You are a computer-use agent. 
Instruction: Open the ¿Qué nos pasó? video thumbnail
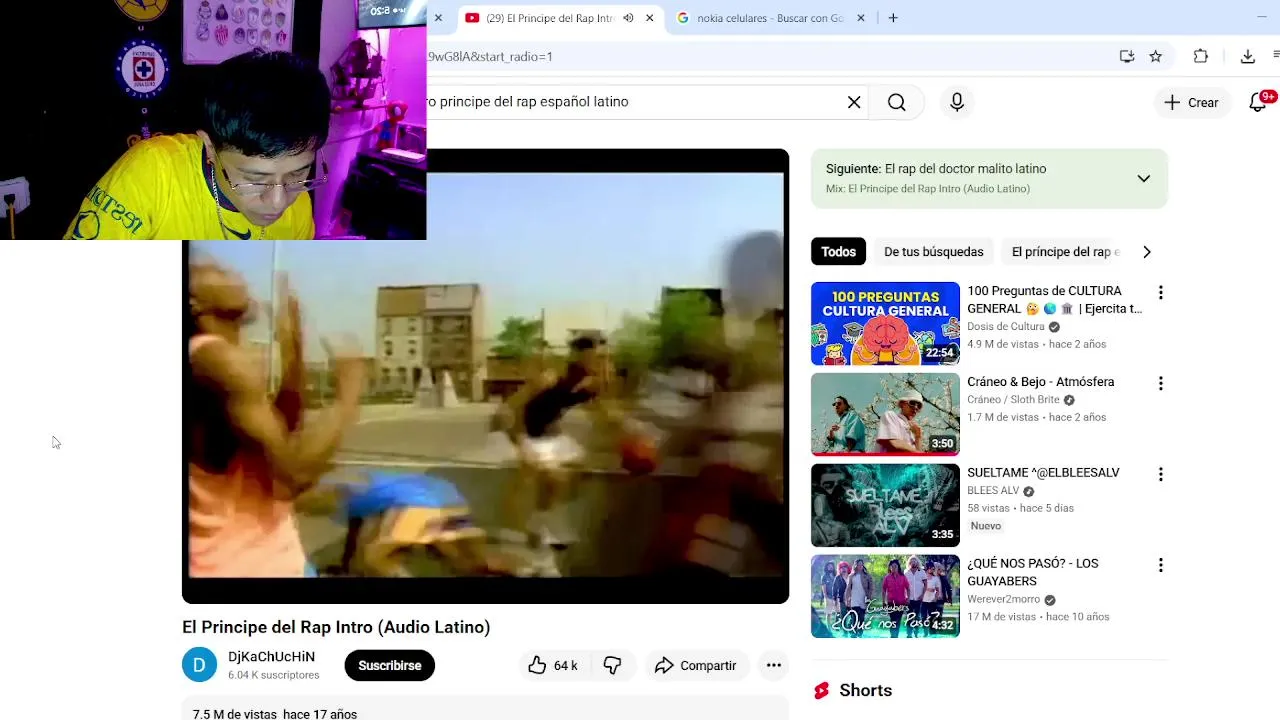885,597
